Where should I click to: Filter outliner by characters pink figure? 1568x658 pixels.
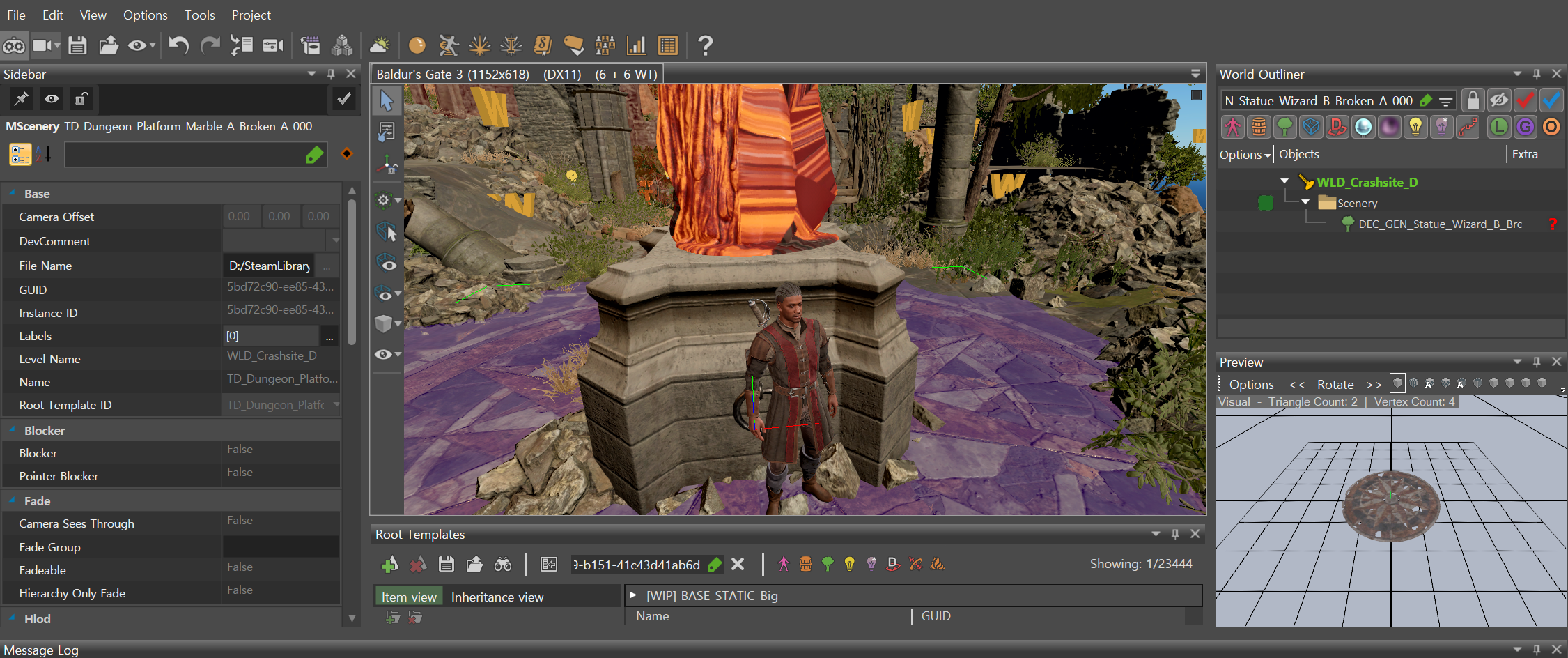click(x=1233, y=127)
